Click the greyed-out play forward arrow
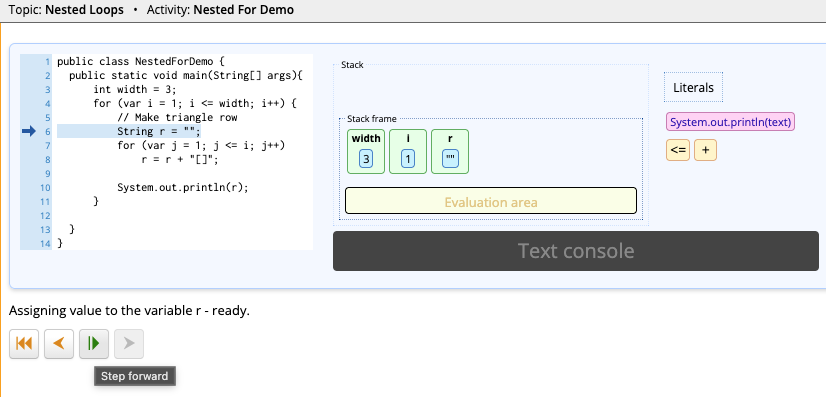 point(129,344)
